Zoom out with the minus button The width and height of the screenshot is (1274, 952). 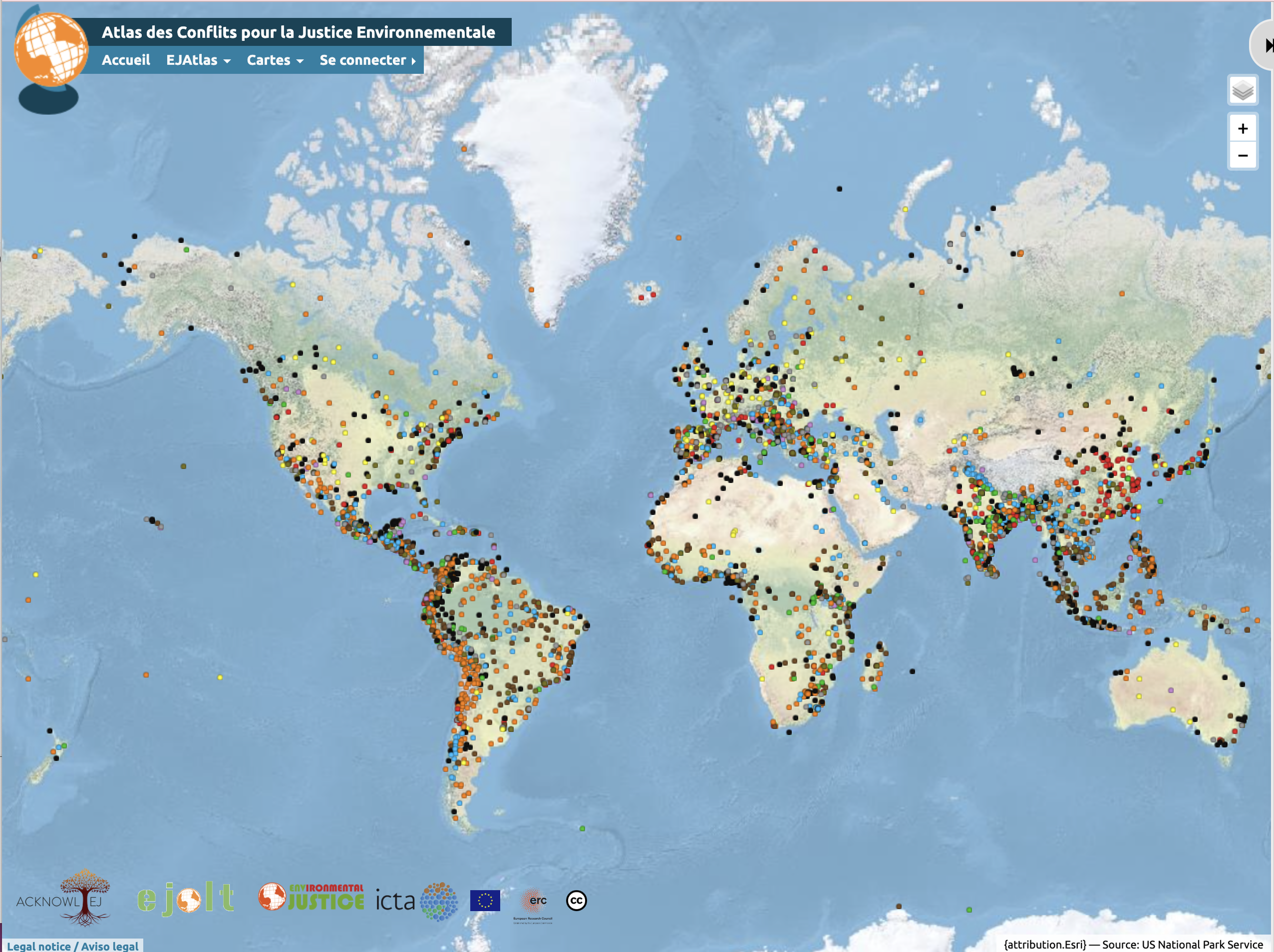(1242, 155)
